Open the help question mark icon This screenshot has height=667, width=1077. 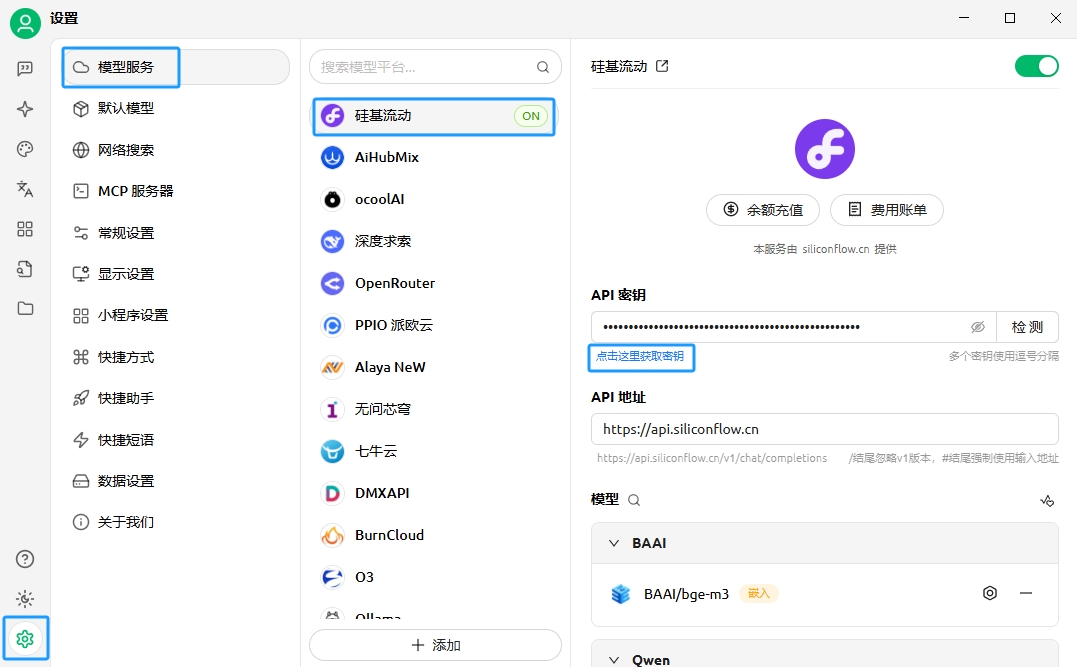tap(25, 559)
